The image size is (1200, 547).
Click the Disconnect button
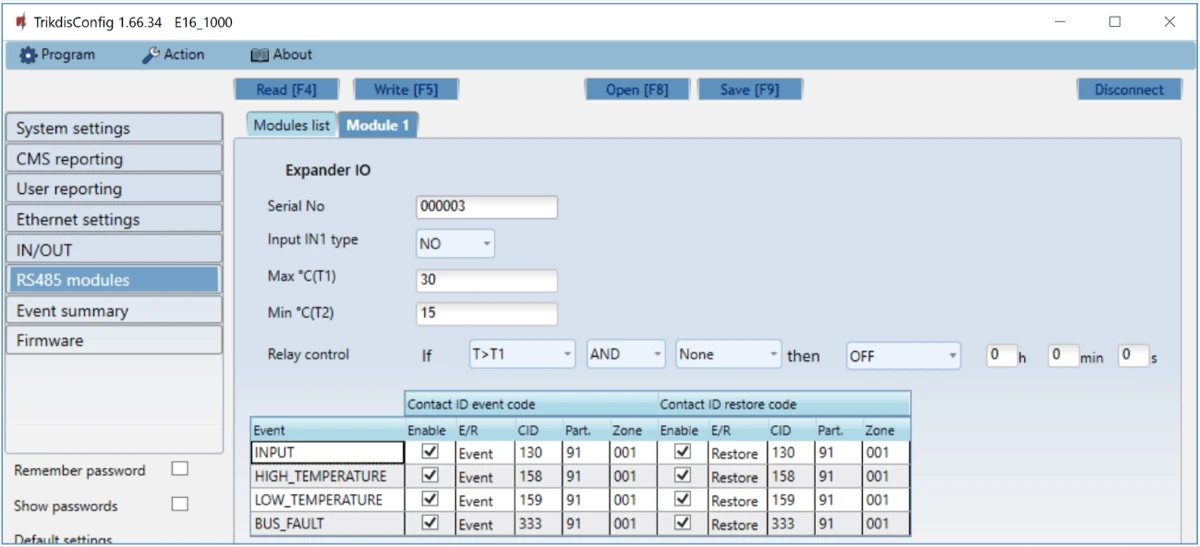pyautogui.click(x=1128, y=90)
